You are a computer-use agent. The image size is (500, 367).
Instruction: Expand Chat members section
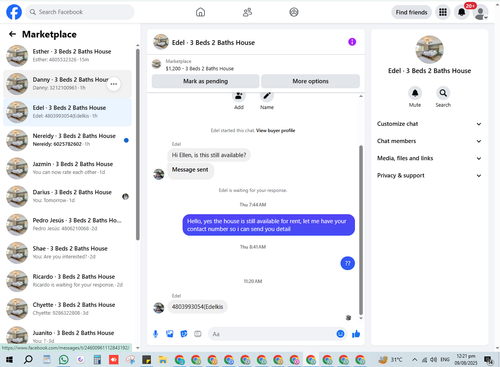[429, 141]
